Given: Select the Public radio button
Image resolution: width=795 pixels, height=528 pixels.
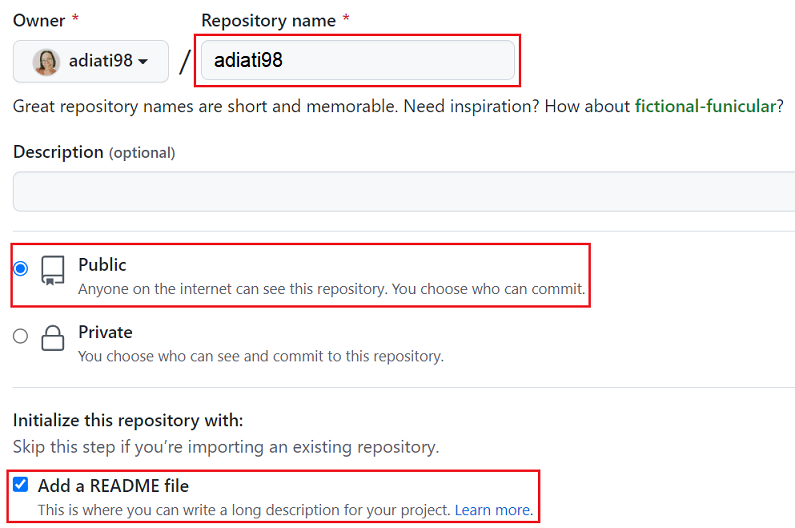Looking at the screenshot, I should [x=21, y=269].
